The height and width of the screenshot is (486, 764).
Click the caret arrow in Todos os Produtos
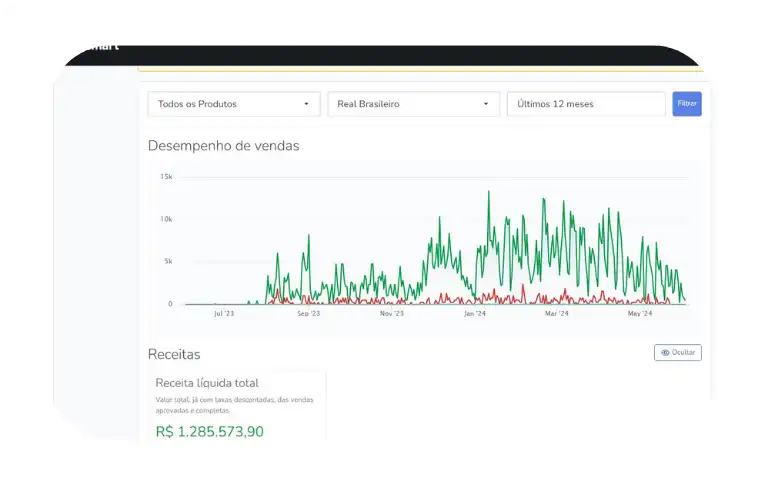pyautogui.click(x=306, y=104)
